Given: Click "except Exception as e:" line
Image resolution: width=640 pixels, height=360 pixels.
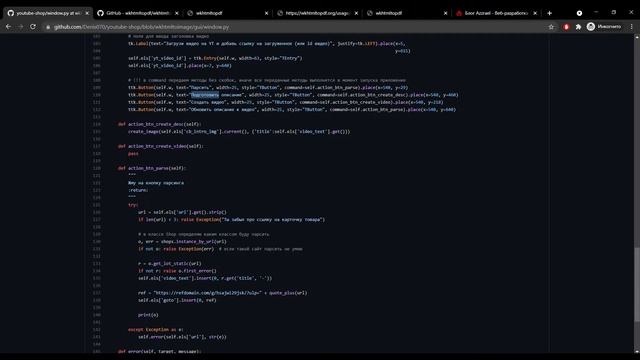Looking at the screenshot, I should click(x=156, y=330).
